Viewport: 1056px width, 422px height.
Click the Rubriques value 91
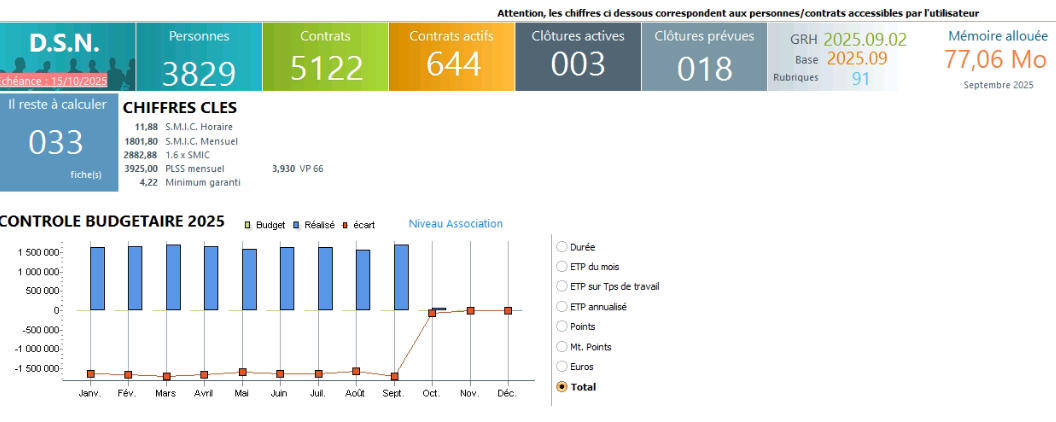[860, 78]
